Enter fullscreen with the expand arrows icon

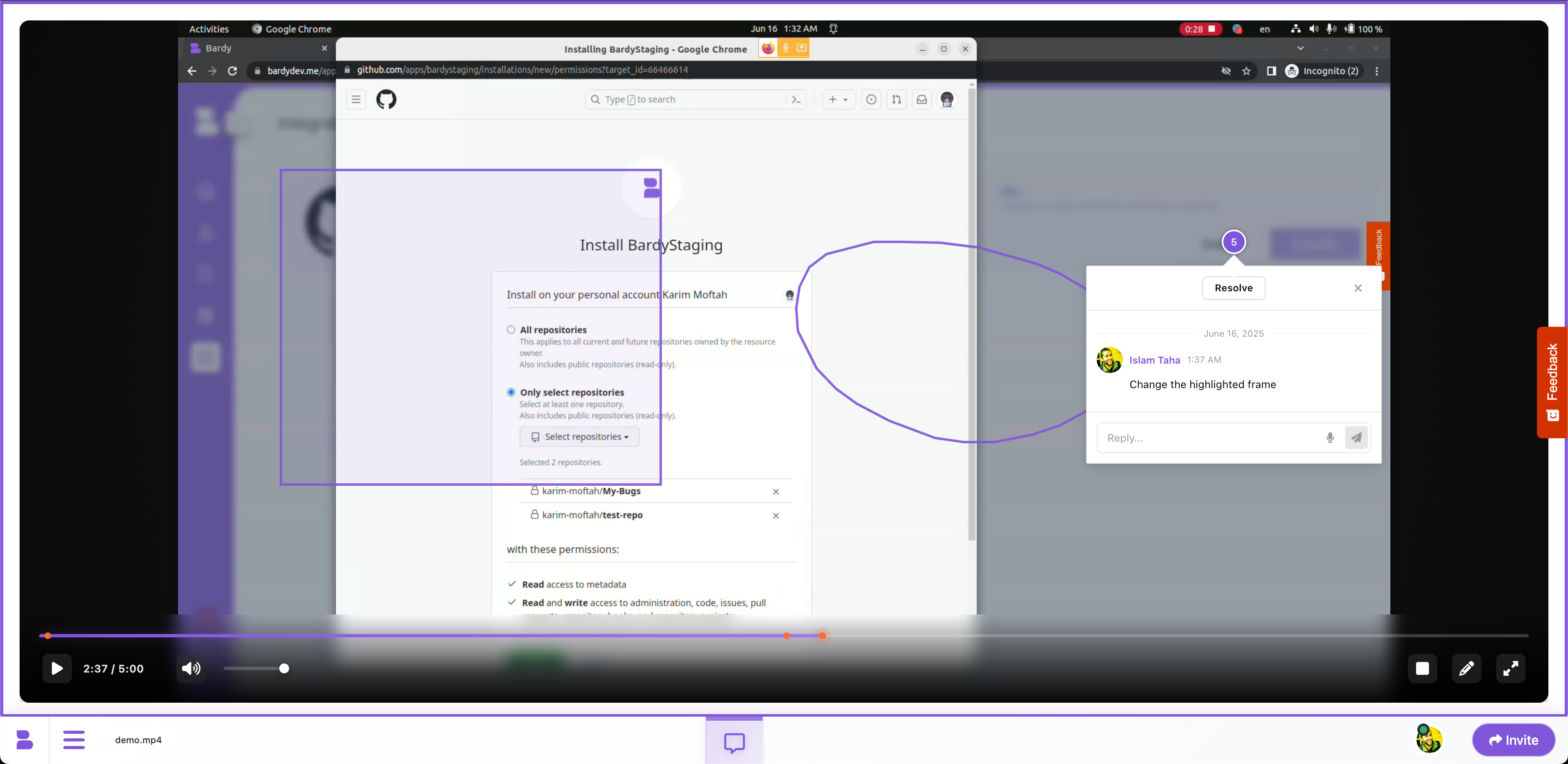(x=1510, y=668)
